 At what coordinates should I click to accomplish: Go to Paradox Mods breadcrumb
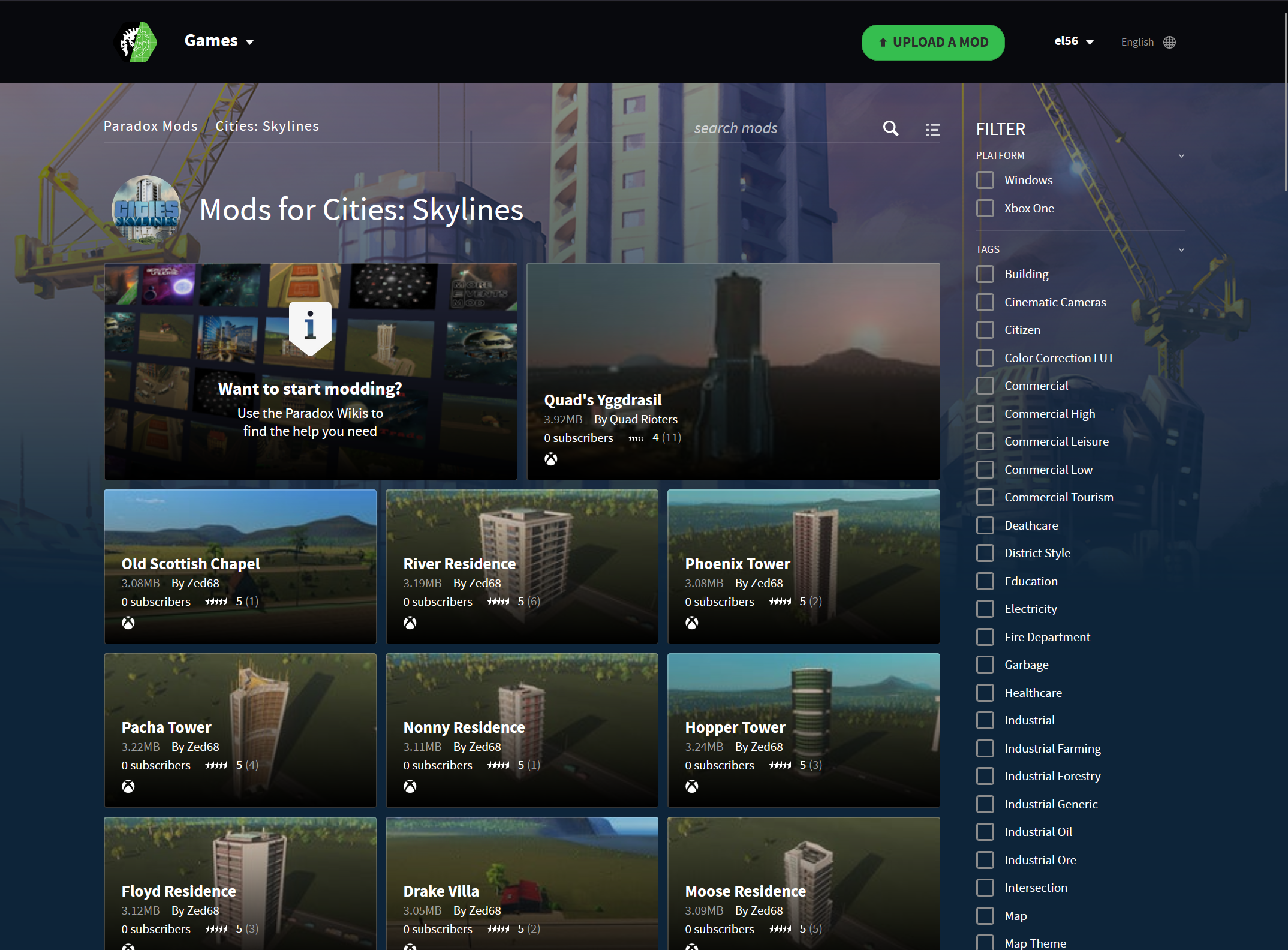(151, 126)
